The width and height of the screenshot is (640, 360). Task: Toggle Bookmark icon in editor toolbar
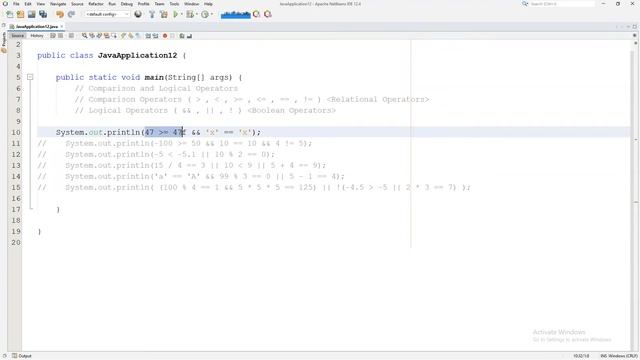[138, 36]
